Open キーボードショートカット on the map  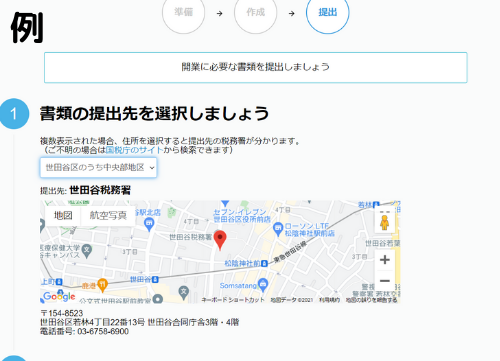pos(233,300)
